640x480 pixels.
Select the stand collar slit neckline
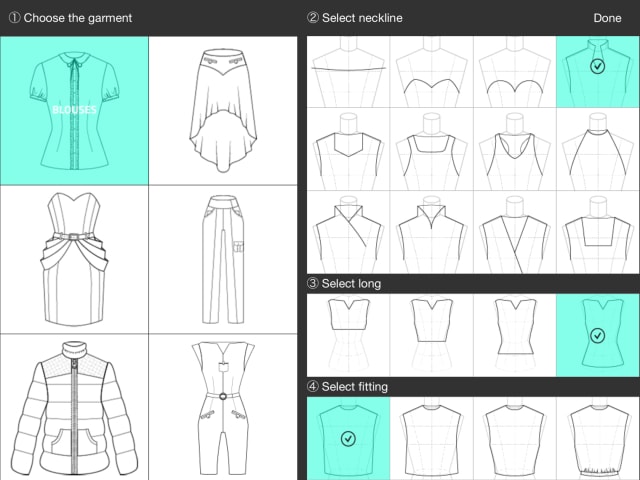click(431, 232)
